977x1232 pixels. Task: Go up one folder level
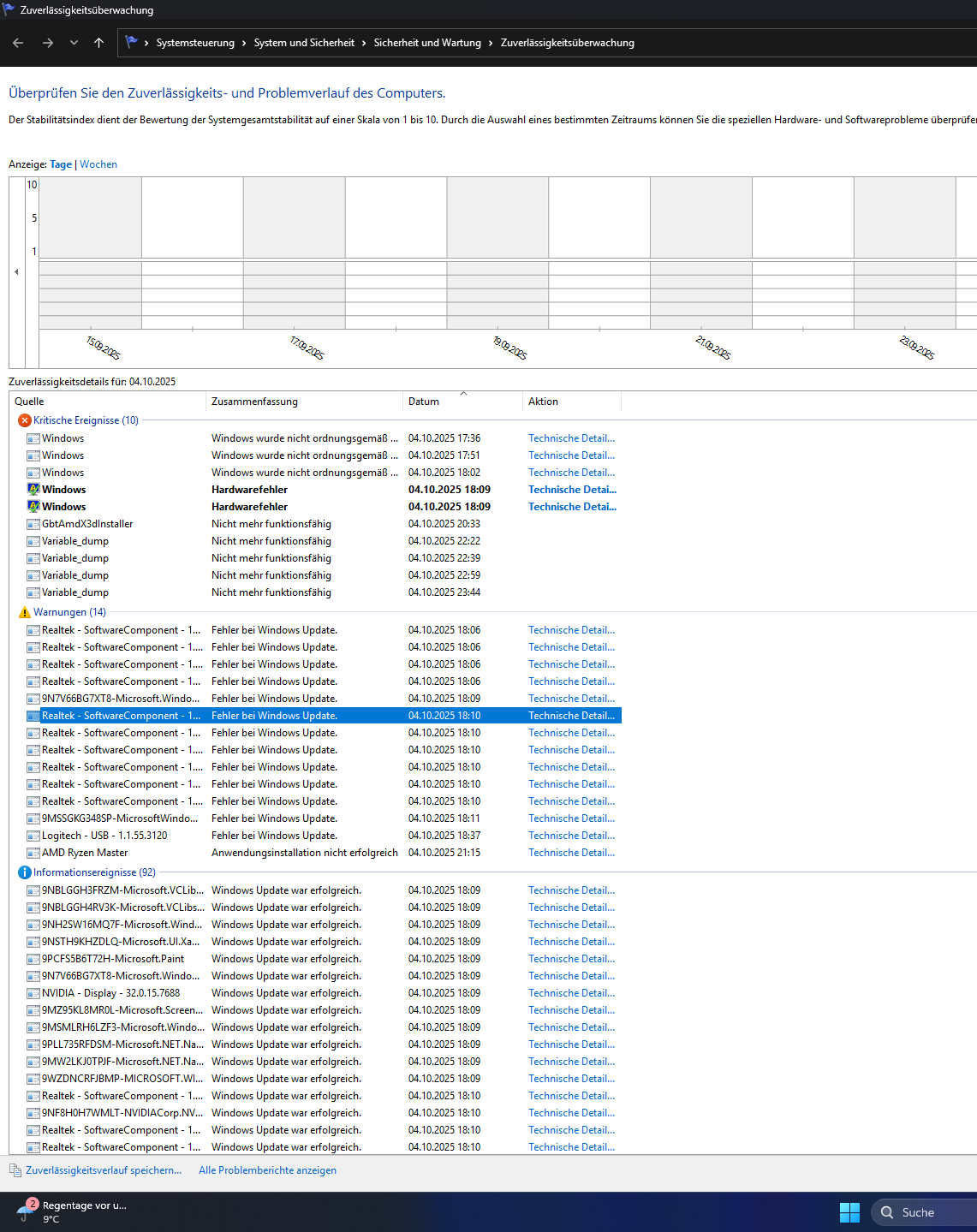coord(98,43)
